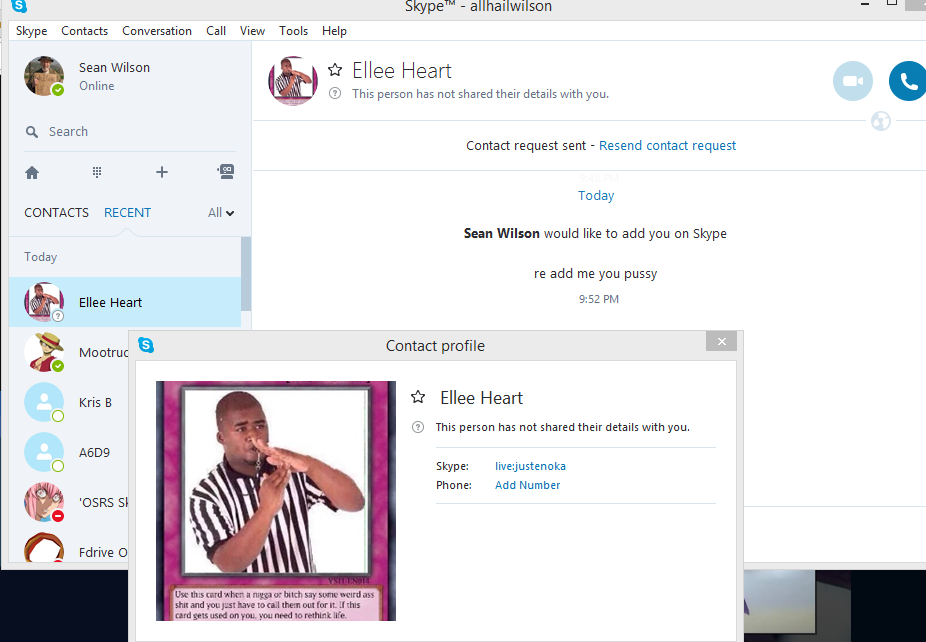Image resolution: width=926 pixels, height=642 pixels.
Task: Click Skype logo in the main window title bar
Action: coord(19,6)
